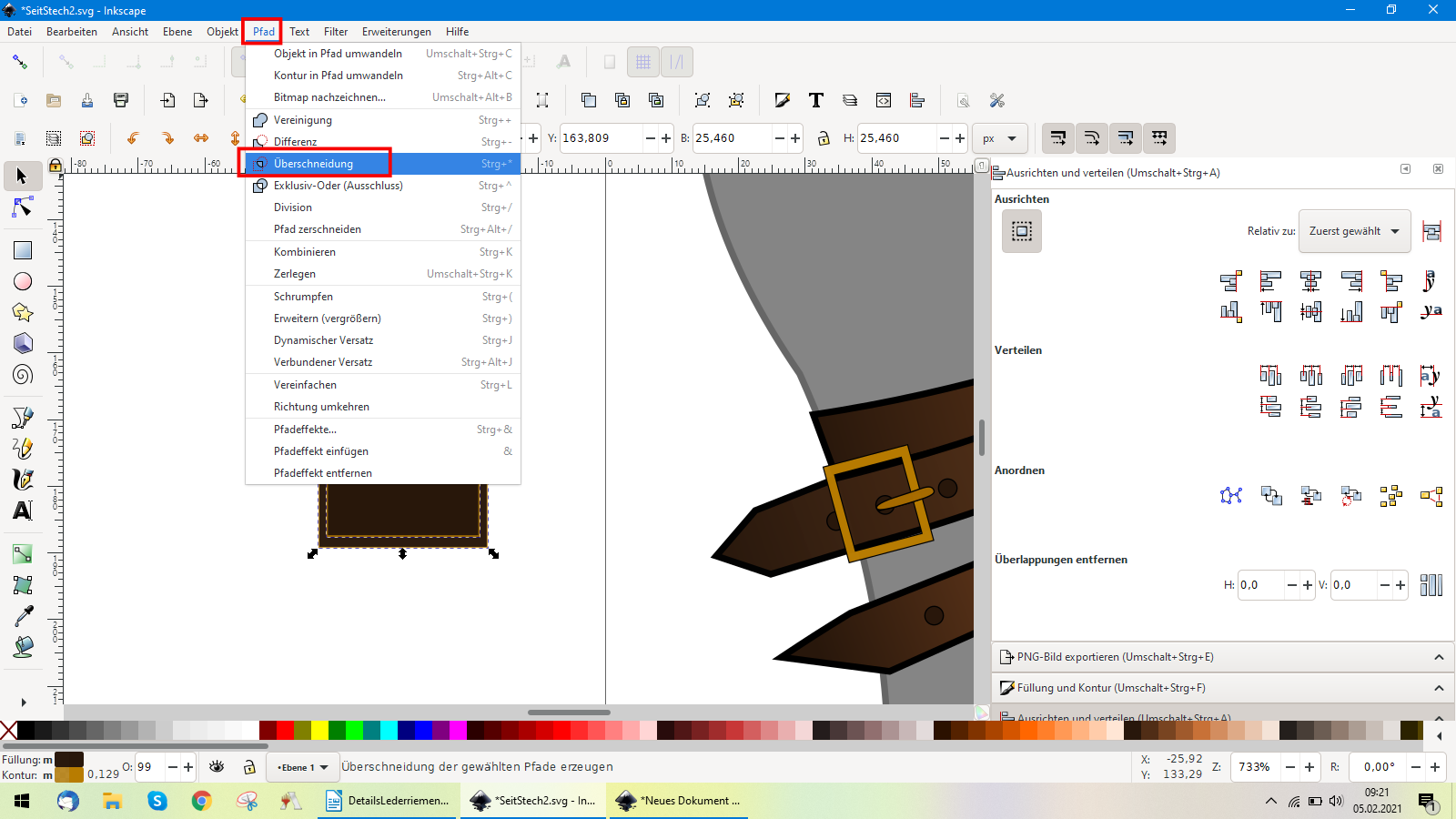This screenshot has width=1456, height=819.
Task: Toggle treat selection as group button
Action: pos(1022,231)
